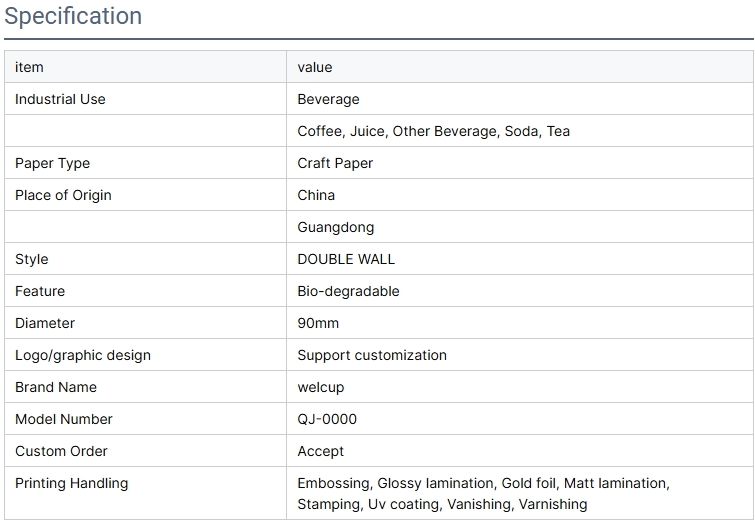The height and width of the screenshot is (527, 755).
Task: Select the 90mm diameter value
Action: pos(318,323)
